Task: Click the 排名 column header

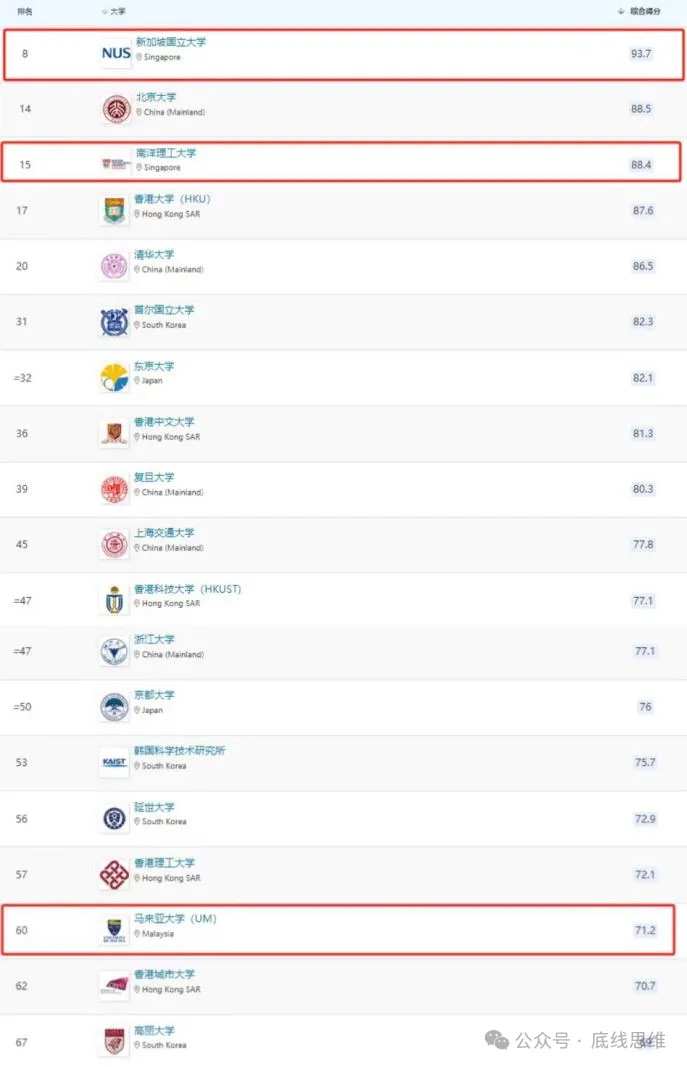Action: (25, 11)
